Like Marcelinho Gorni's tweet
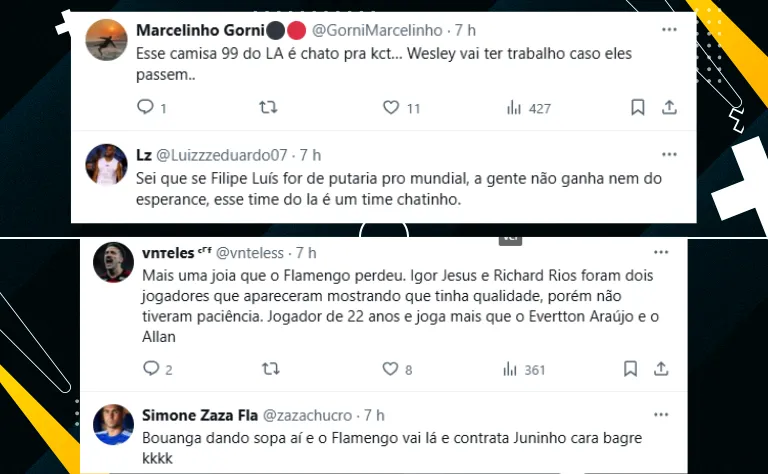Screen dimensions: 768x474 point(392,107)
